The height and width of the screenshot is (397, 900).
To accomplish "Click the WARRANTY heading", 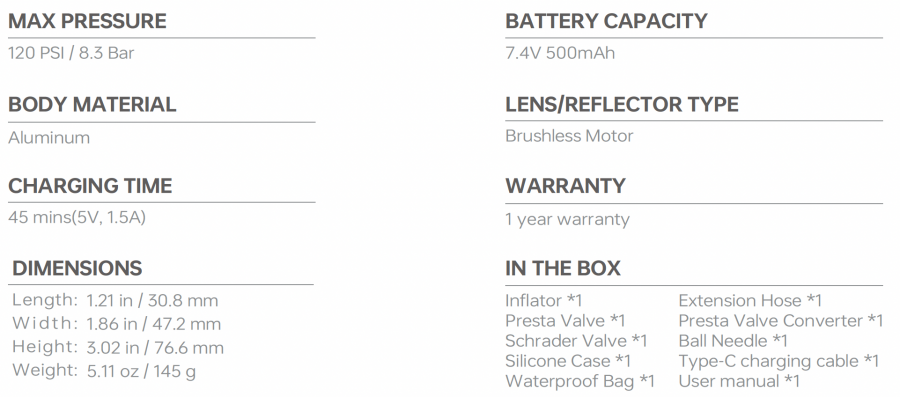I will tap(565, 186).
